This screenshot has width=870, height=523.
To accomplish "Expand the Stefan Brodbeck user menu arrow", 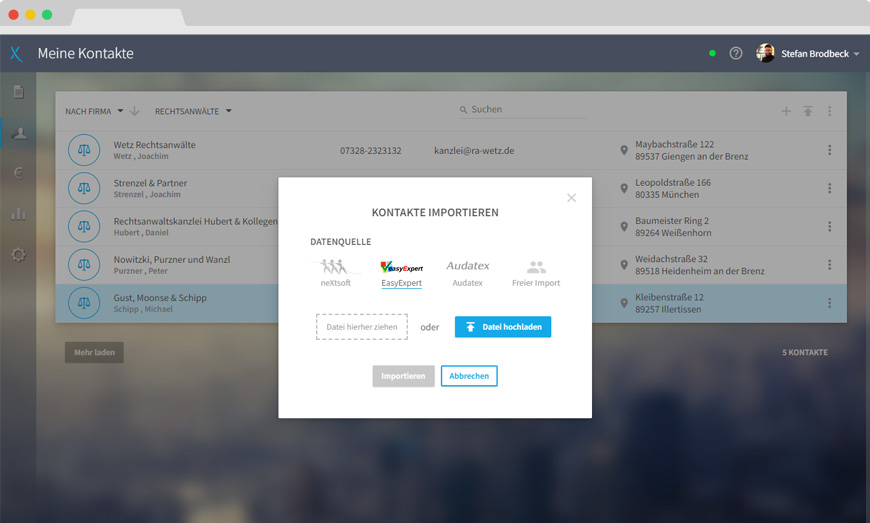I will point(857,54).
